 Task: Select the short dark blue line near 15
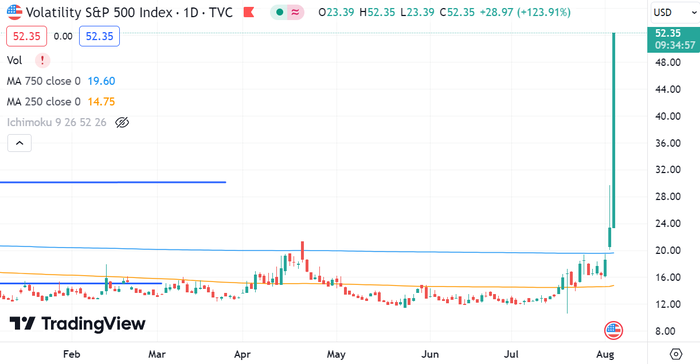click(81, 283)
